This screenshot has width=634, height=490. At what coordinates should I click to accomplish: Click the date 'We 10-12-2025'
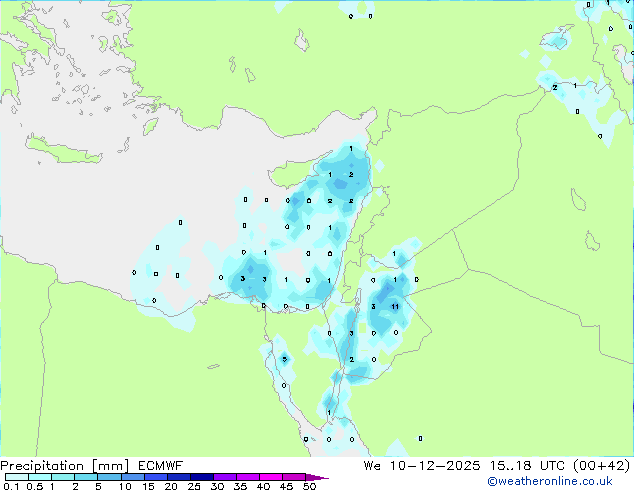422,466
